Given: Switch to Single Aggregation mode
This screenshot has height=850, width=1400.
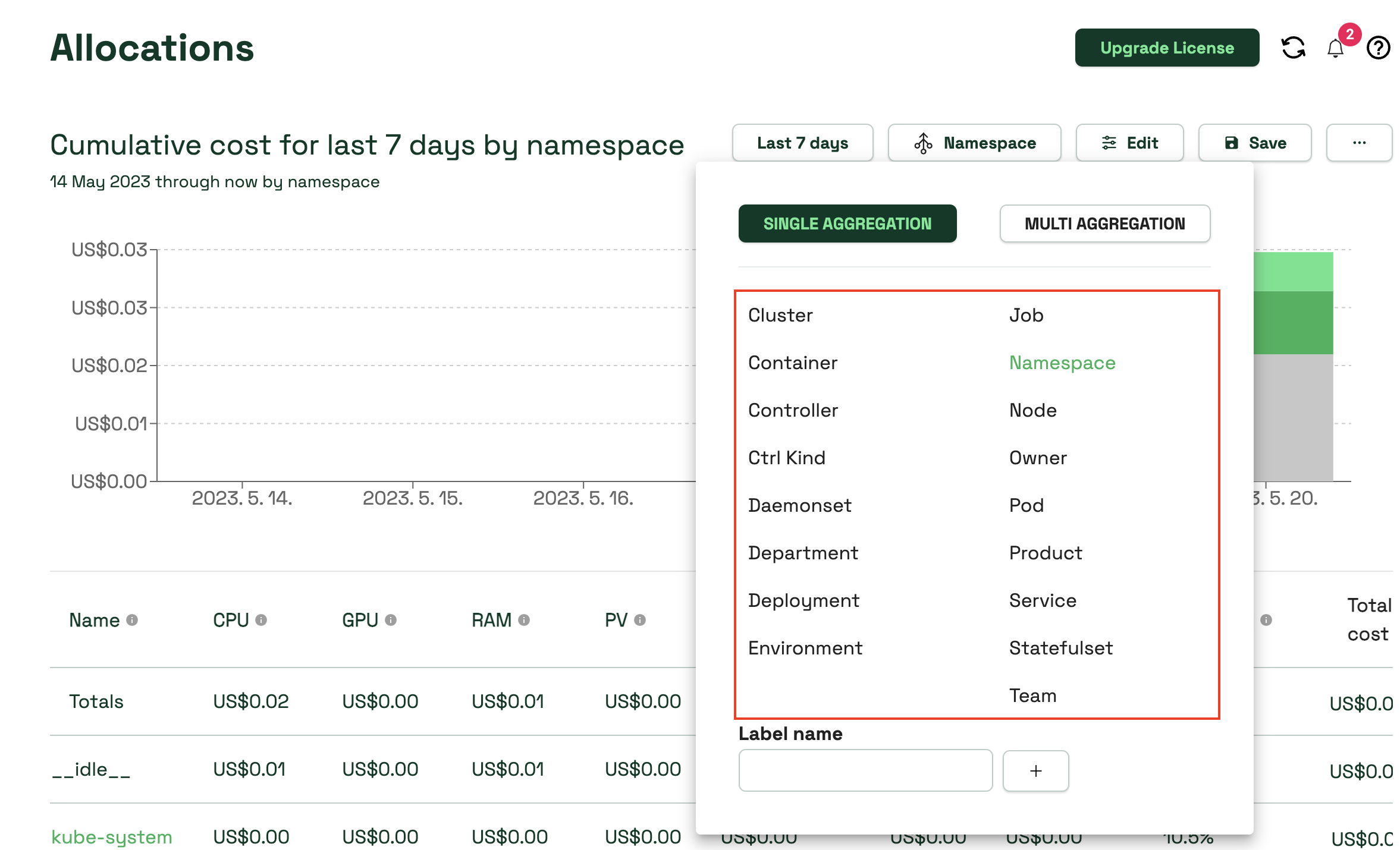Looking at the screenshot, I should [847, 223].
